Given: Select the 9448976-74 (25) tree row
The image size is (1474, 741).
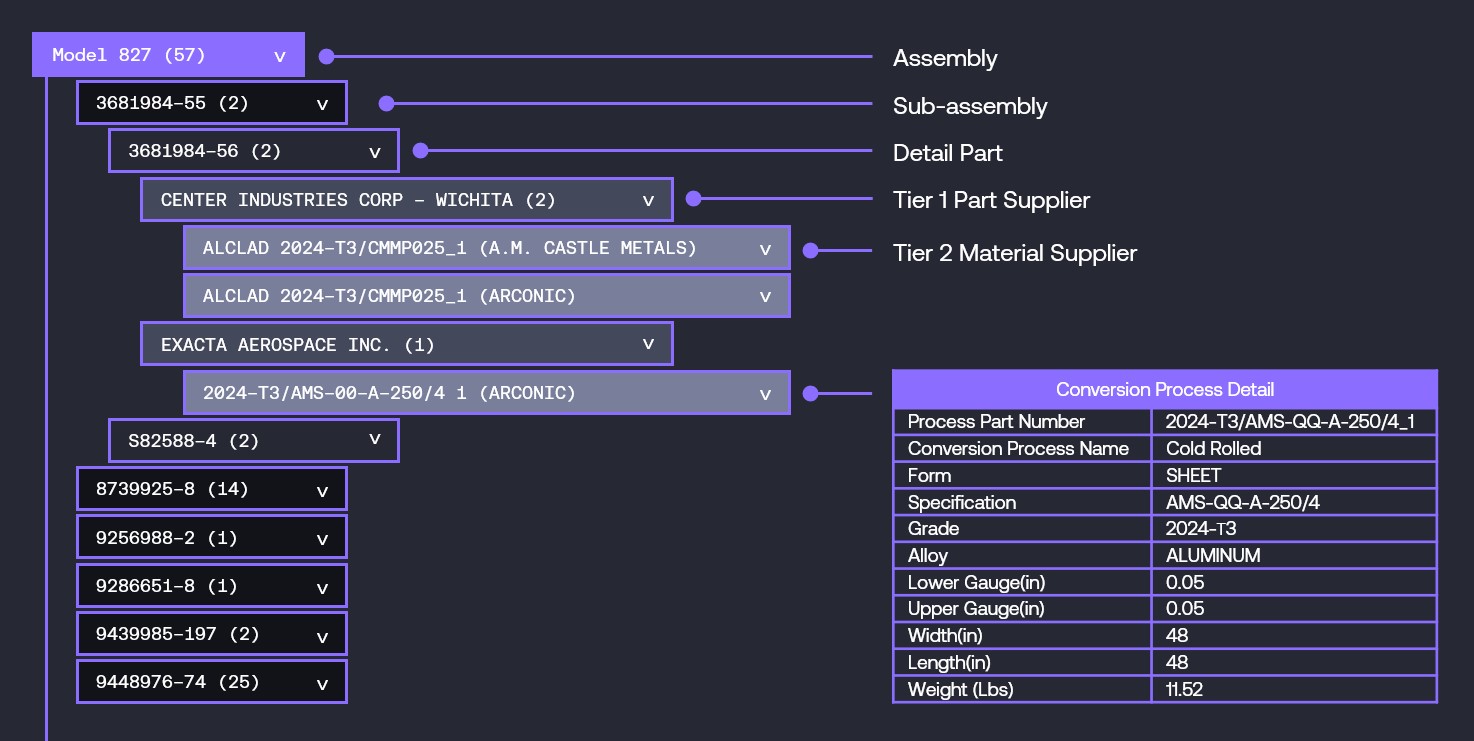Looking at the screenshot, I should point(212,682).
